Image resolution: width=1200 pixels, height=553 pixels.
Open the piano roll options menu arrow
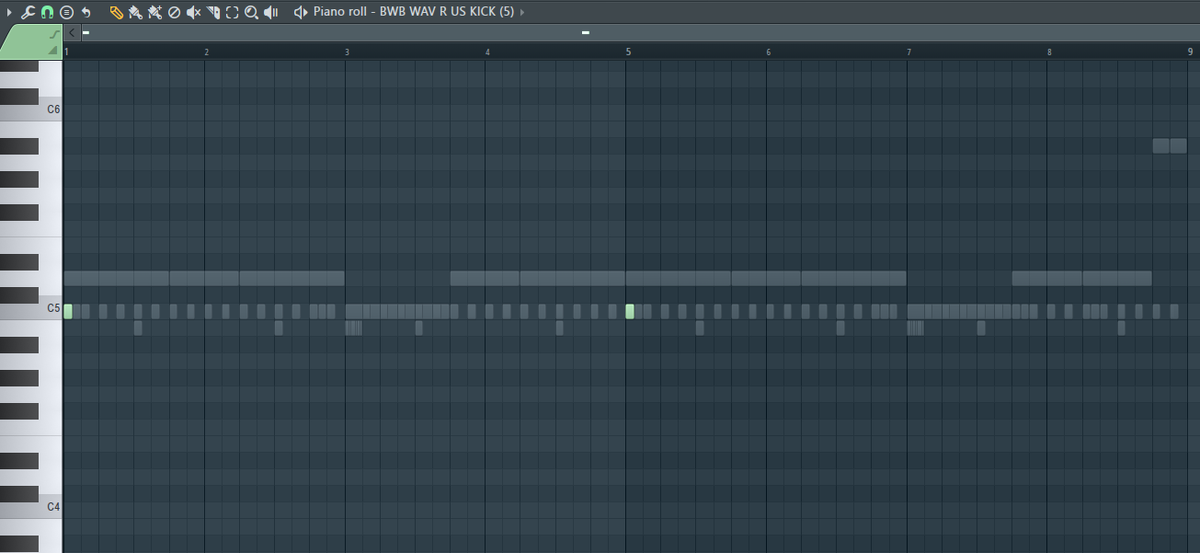(x=10, y=12)
